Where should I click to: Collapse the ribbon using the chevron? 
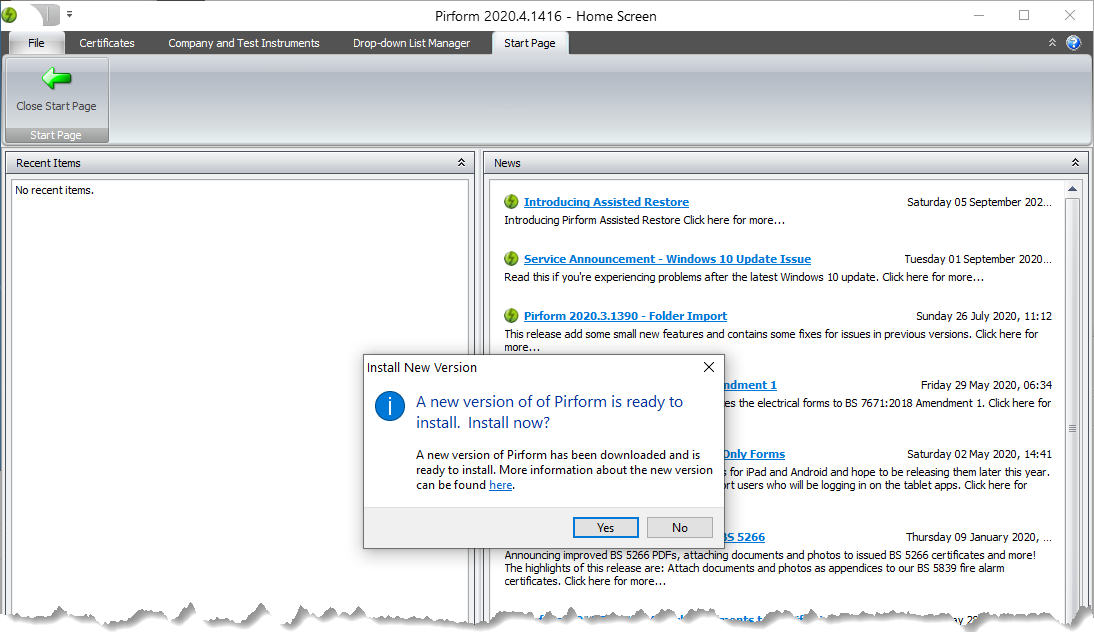1052,43
